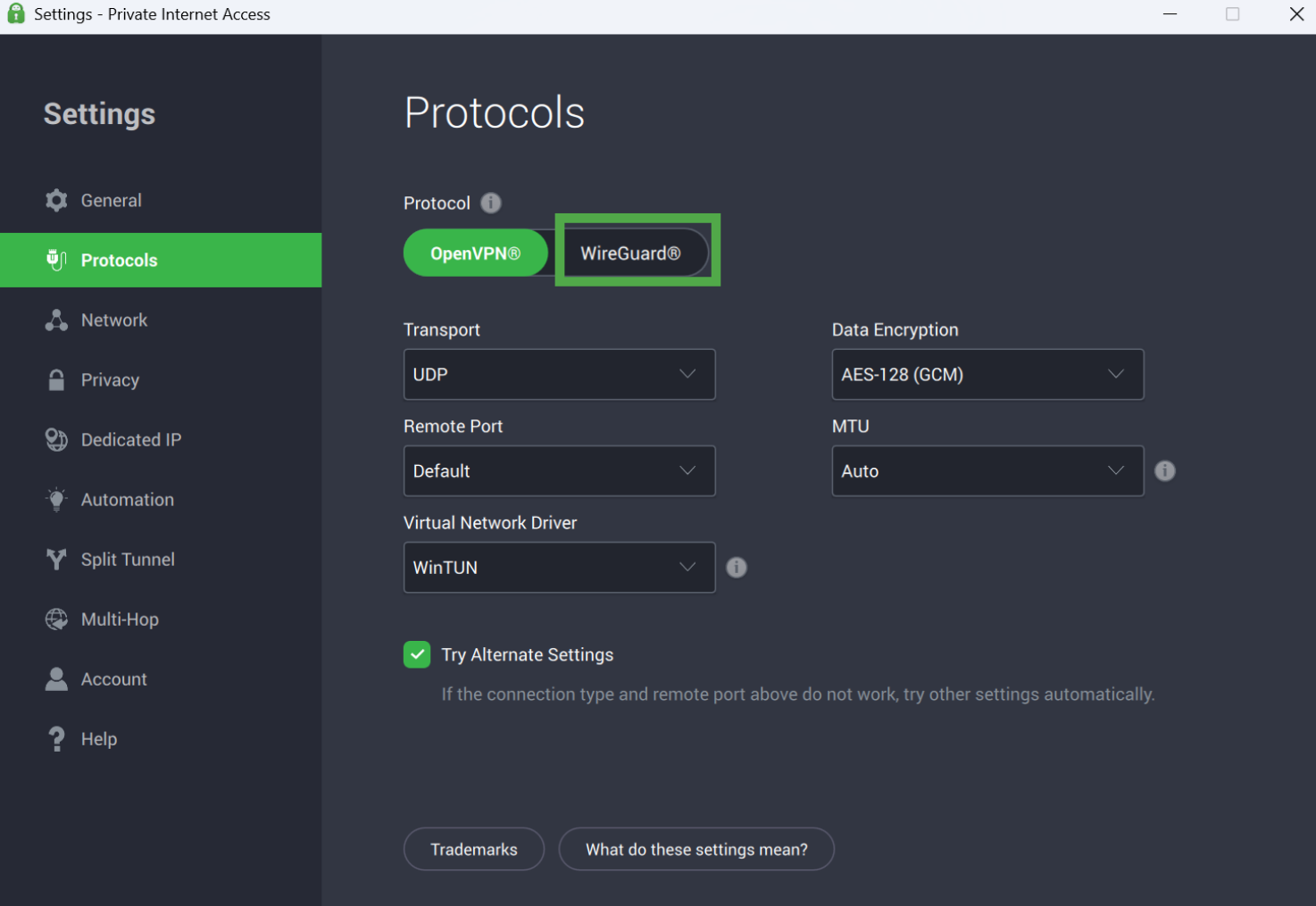Close the Settings window
This screenshot has width=1316, height=906.
pos(1296,14)
